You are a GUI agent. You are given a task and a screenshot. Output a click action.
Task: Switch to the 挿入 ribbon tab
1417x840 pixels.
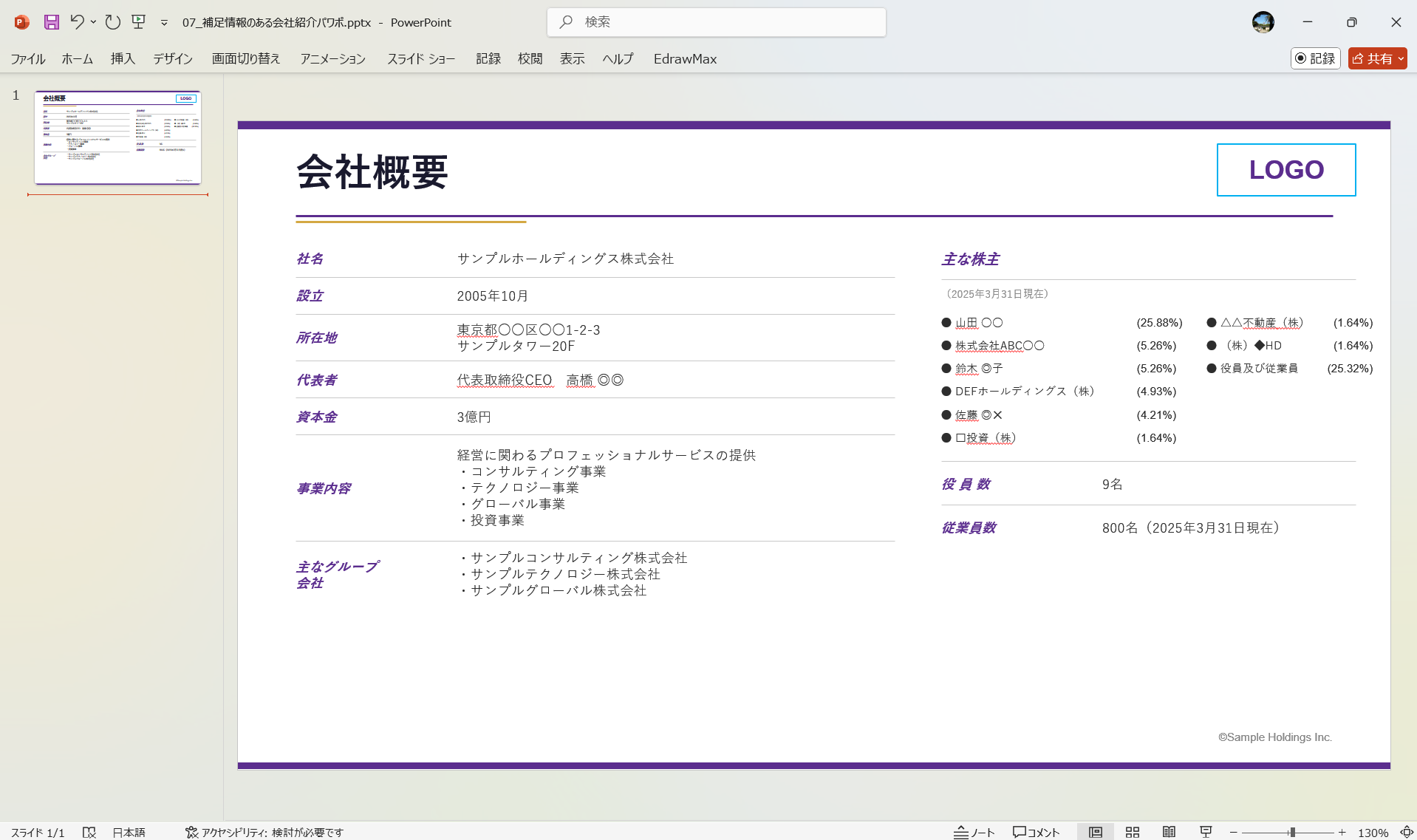point(122,58)
